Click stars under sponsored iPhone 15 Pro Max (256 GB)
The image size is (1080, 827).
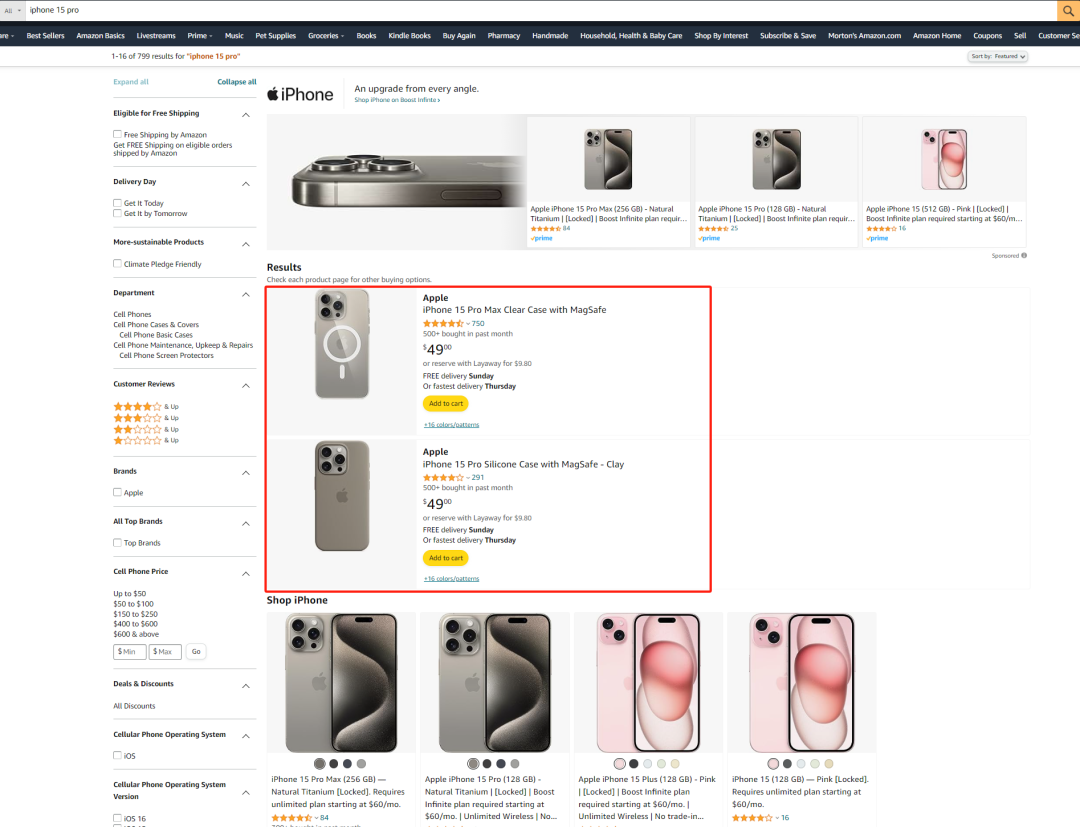pyautogui.click(x=545, y=228)
